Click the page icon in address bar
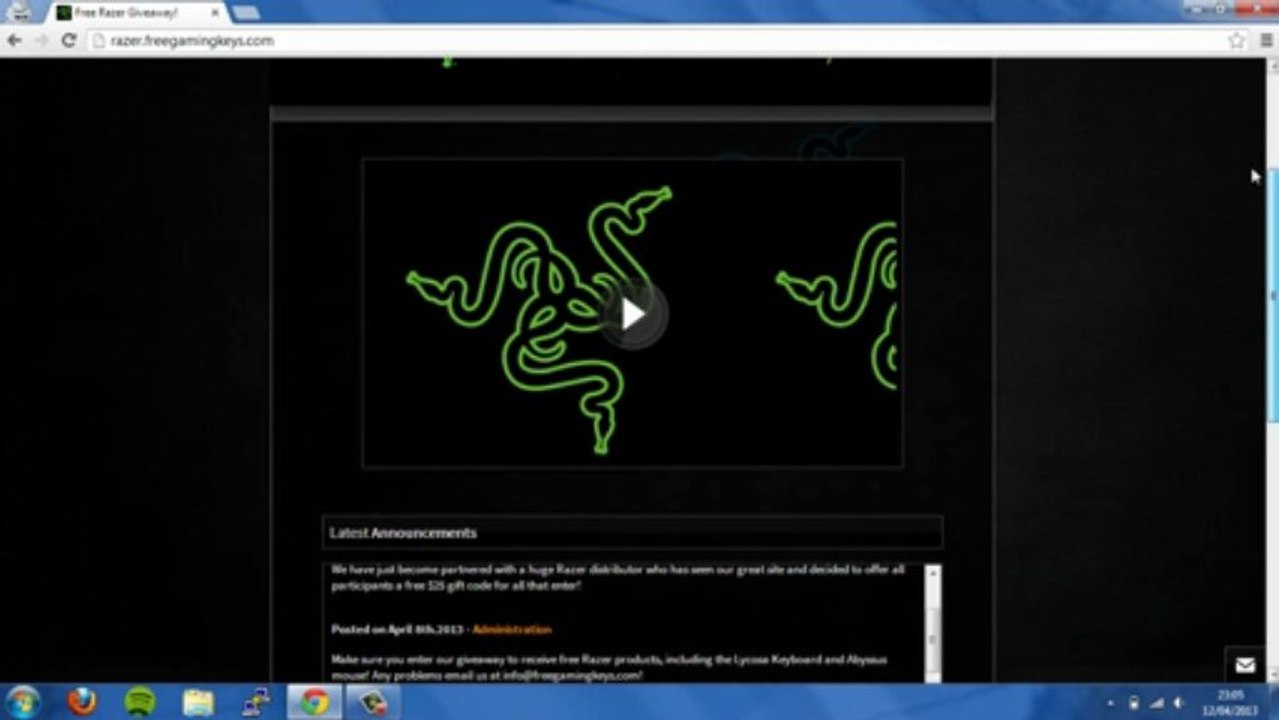1279x720 pixels. click(98, 41)
